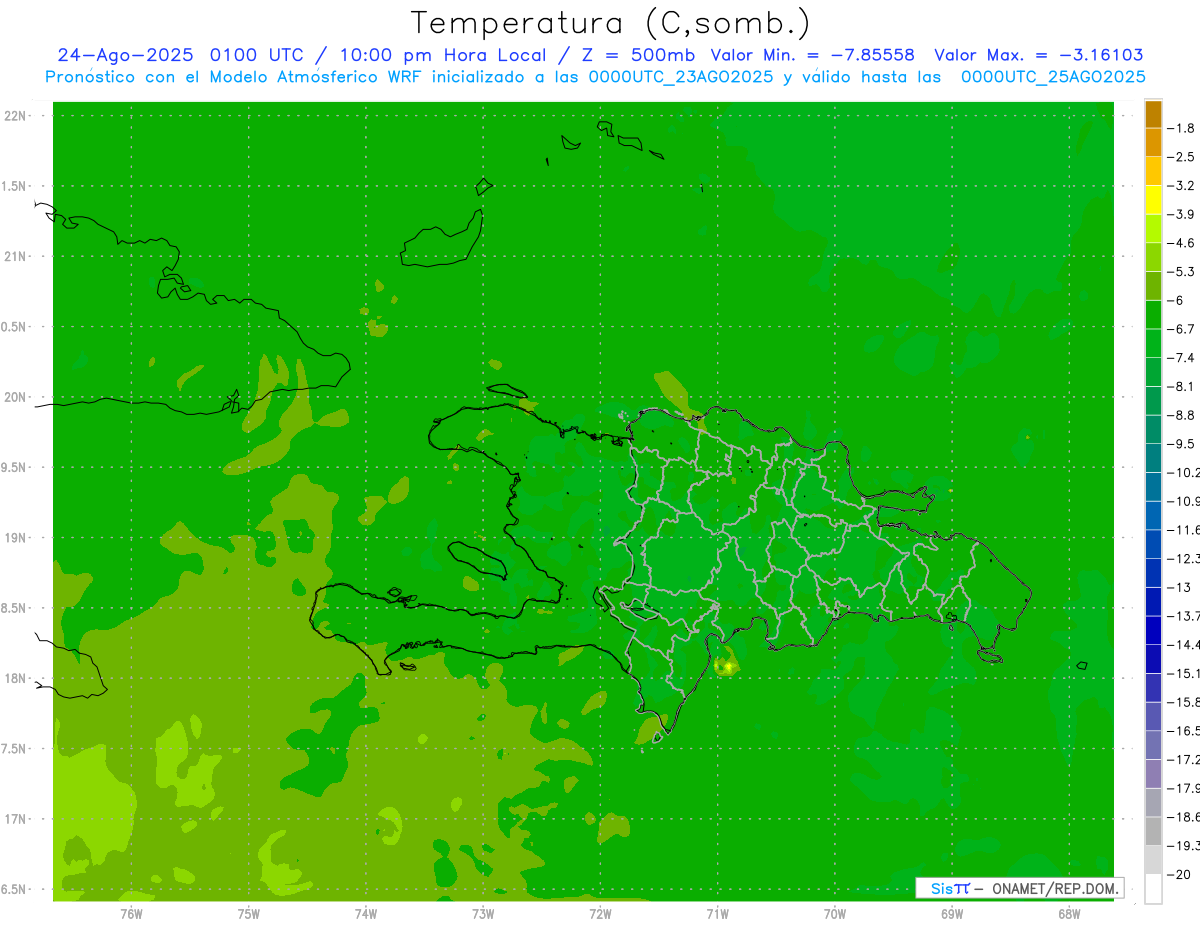Click the "76W" longitude label
The image size is (1200, 927).
[131, 913]
